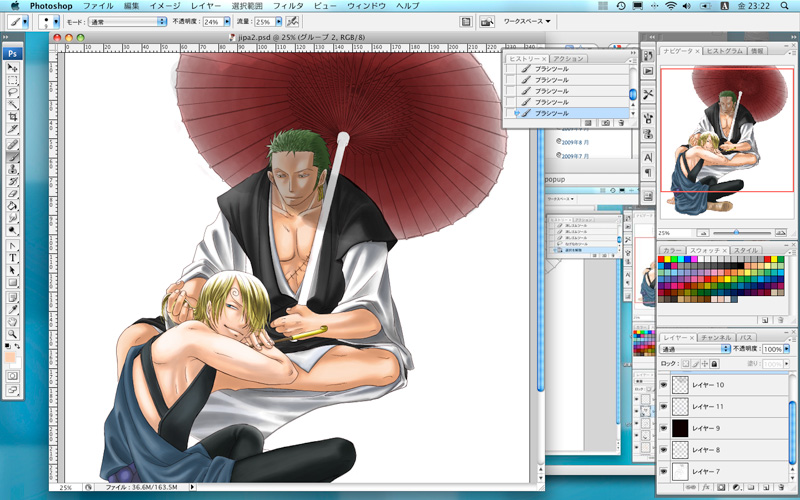Open the 選択範囲 menu
The height and width of the screenshot is (500, 800).
(247, 6)
